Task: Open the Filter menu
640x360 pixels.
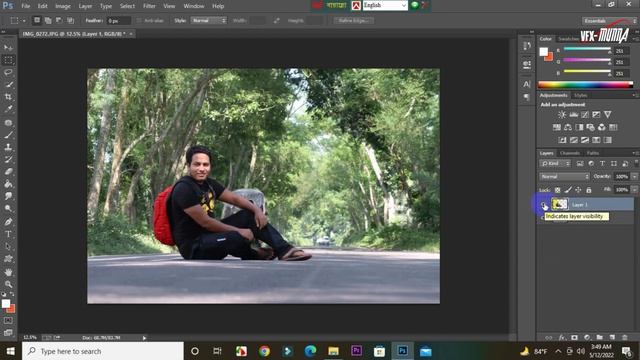Action: [149, 6]
